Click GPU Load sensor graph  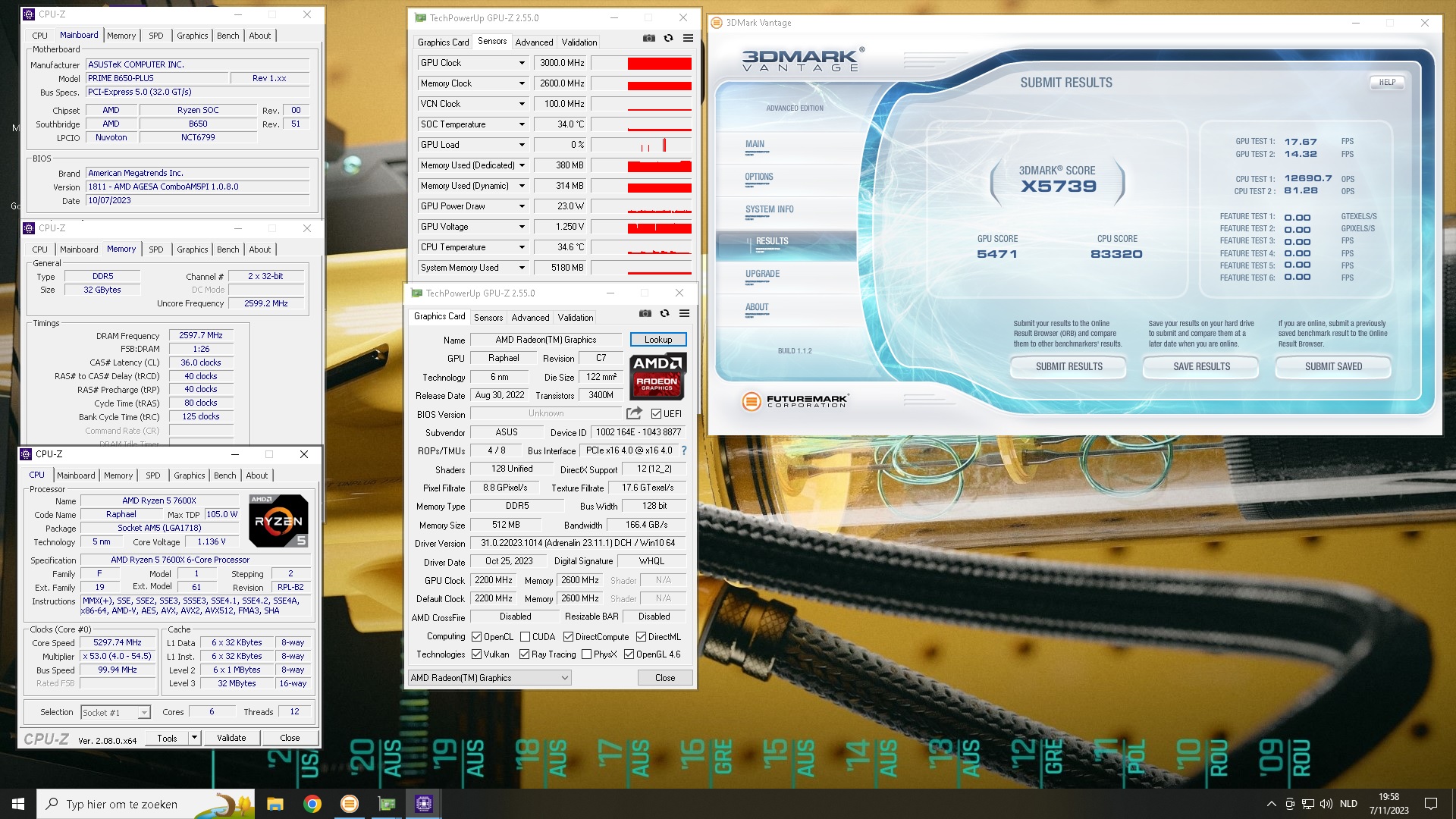point(641,145)
